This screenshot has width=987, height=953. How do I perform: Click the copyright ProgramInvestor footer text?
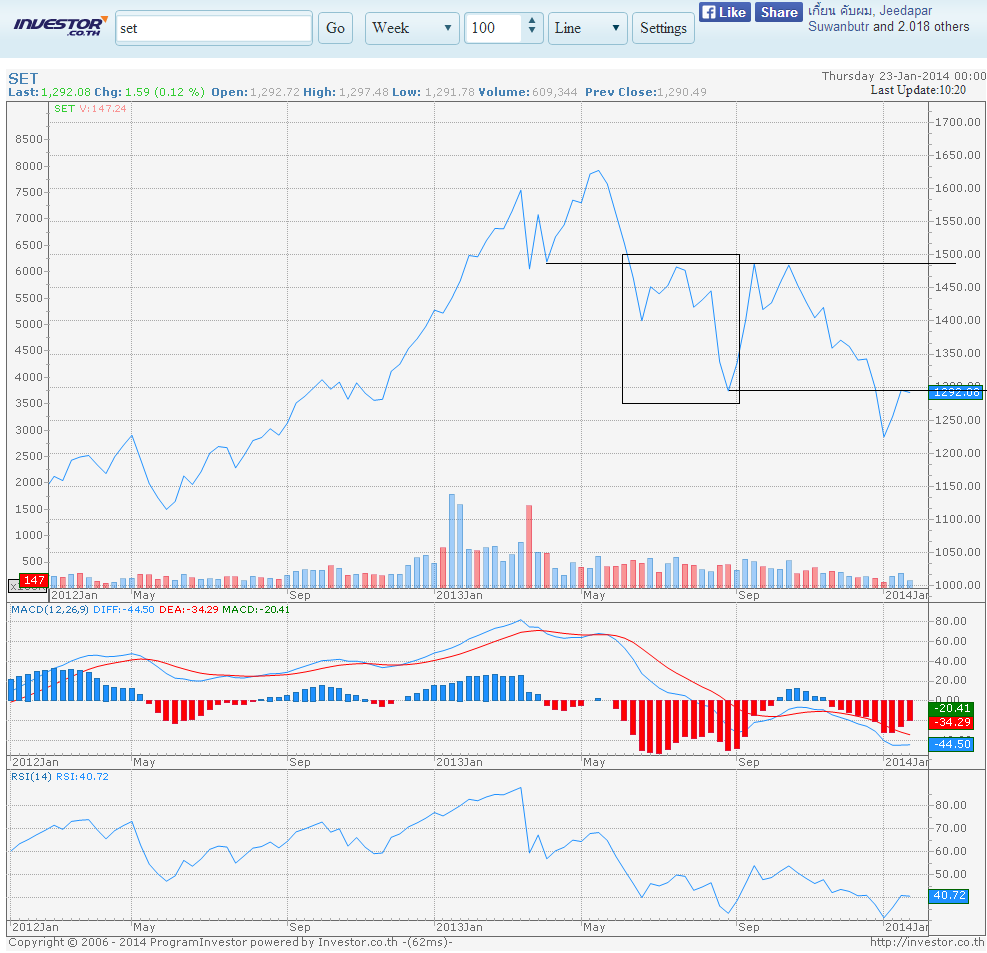[x=230, y=942]
